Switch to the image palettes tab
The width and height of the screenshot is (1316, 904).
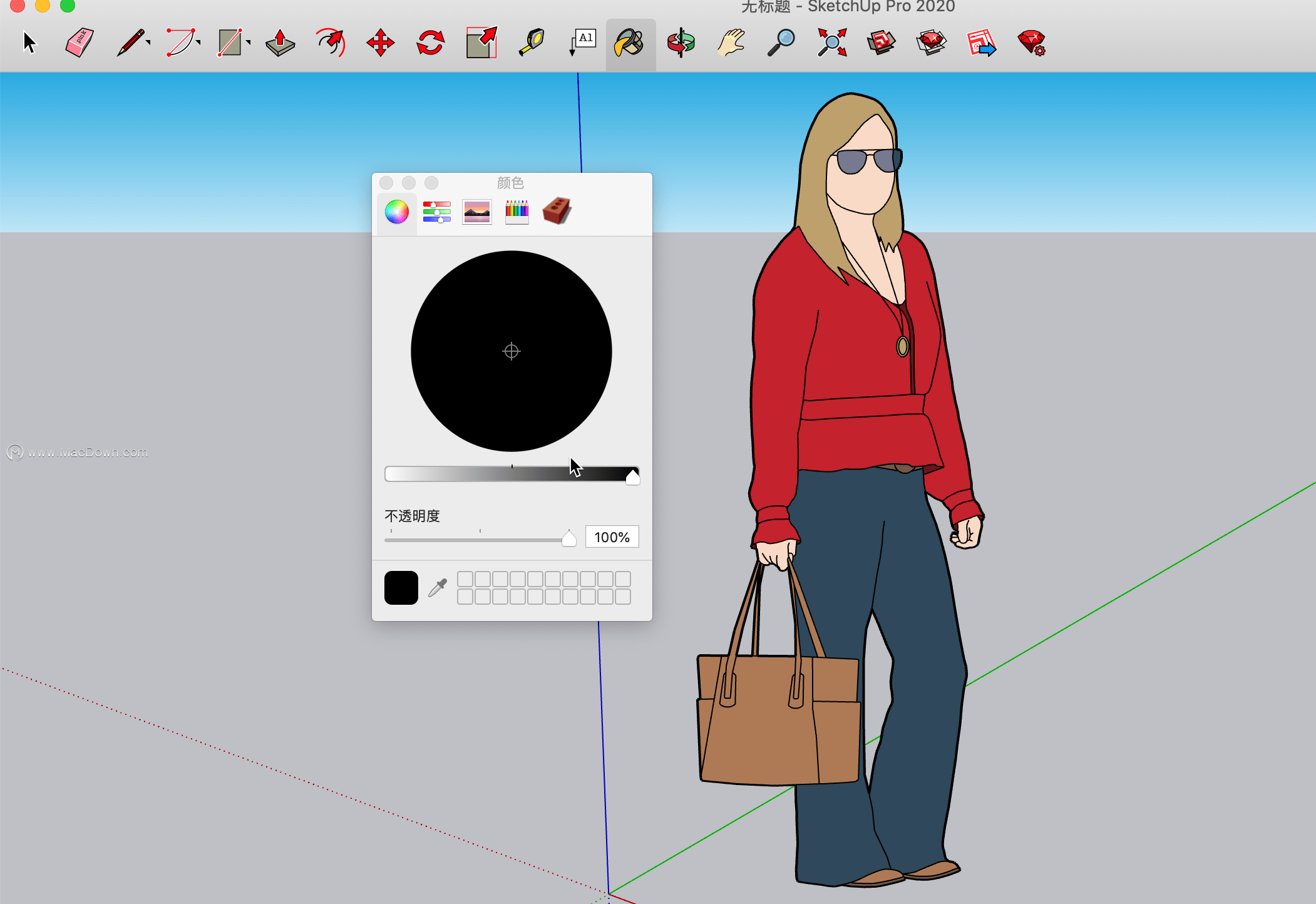477,212
